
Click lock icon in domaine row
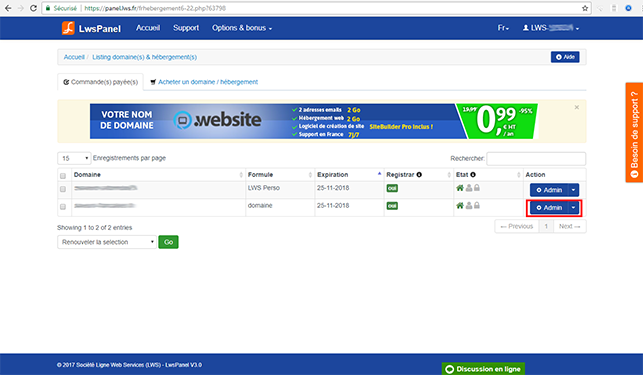477,205
